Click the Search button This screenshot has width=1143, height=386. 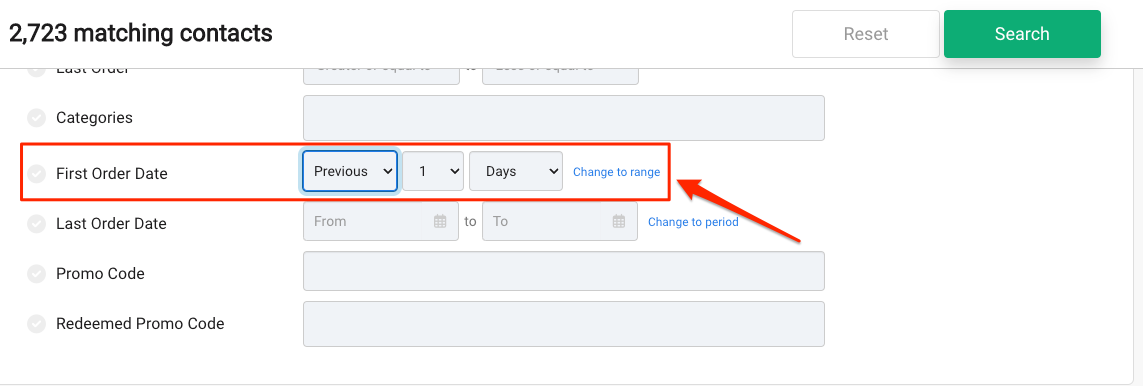[1022, 34]
